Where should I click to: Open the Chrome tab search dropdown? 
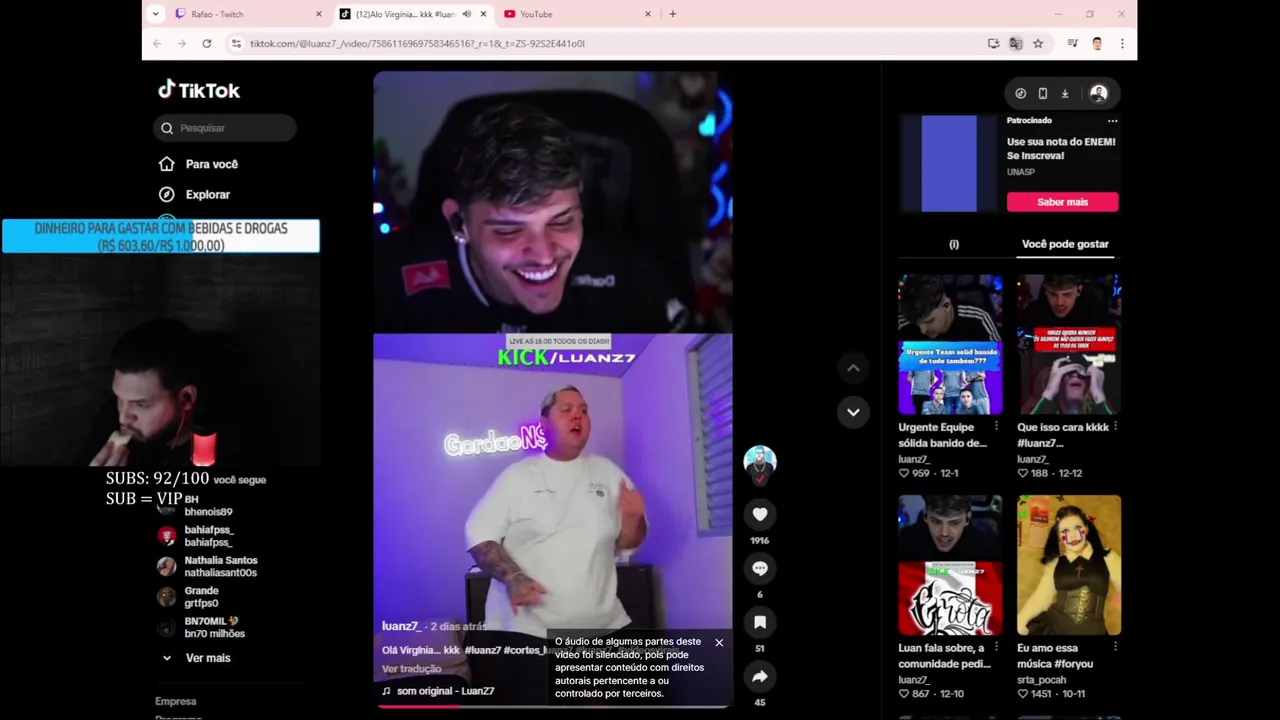[x=155, y=14]
